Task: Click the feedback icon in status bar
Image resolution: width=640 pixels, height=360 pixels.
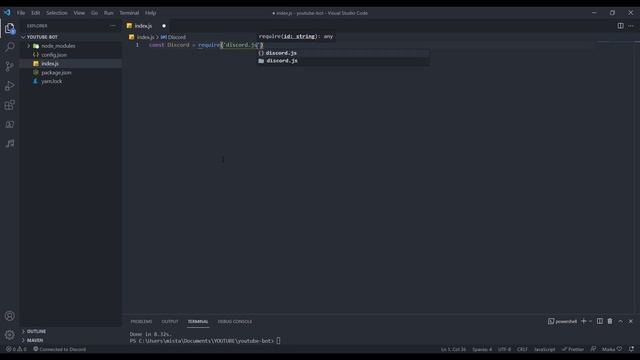Action: click(593, 349)
